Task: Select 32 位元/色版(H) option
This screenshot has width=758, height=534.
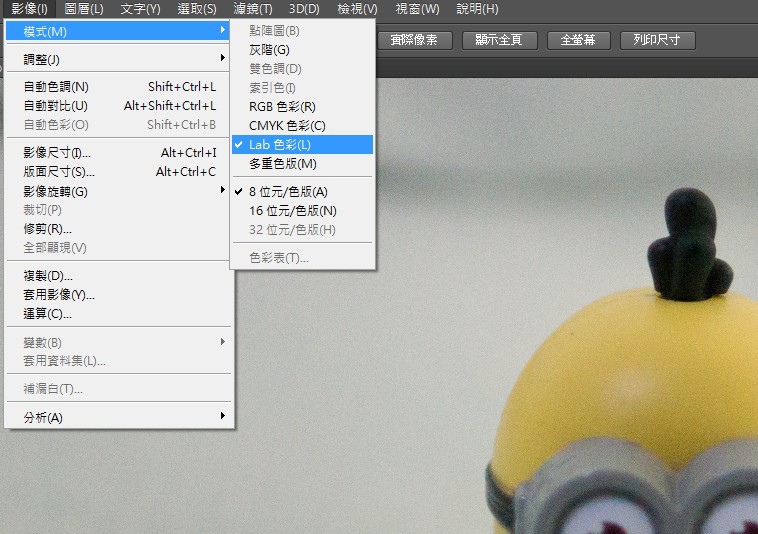Action: [303, 230]
